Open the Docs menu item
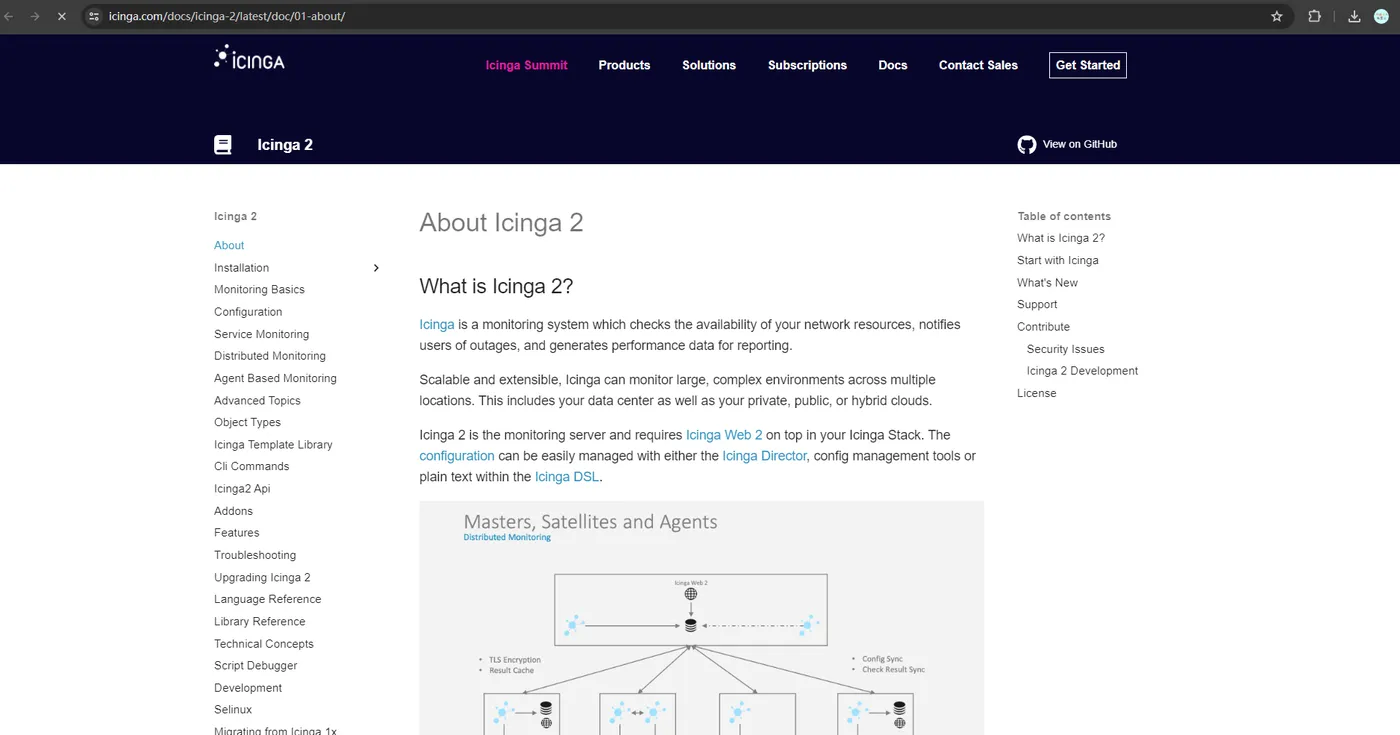Viewport: 1400px width, 735px height. 893,65
